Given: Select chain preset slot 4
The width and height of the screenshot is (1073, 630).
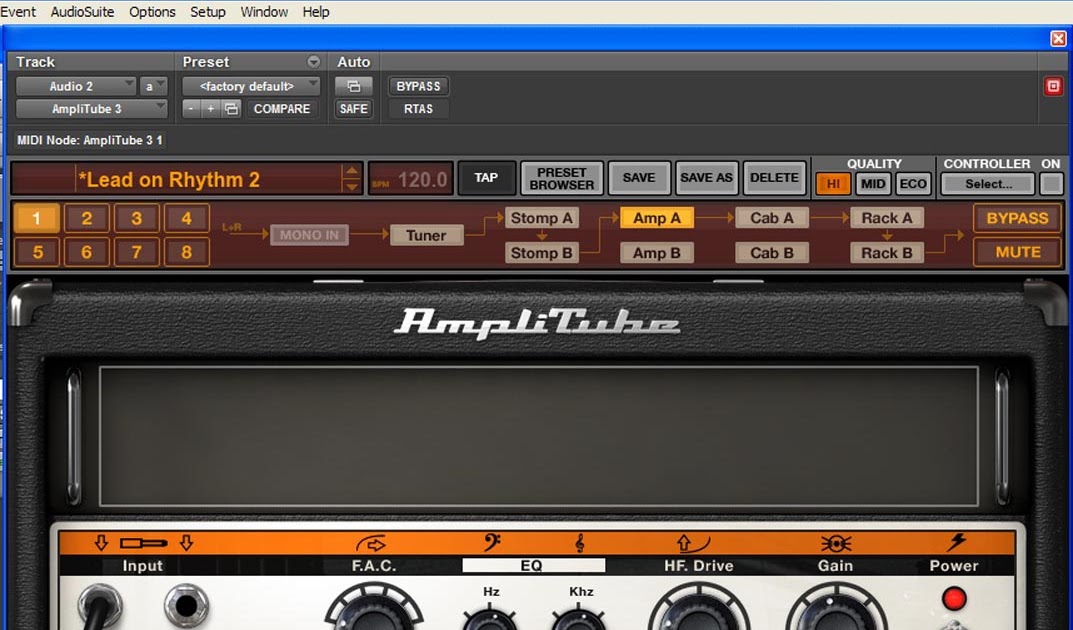Looking at the screenshot, I should (186, 219).
